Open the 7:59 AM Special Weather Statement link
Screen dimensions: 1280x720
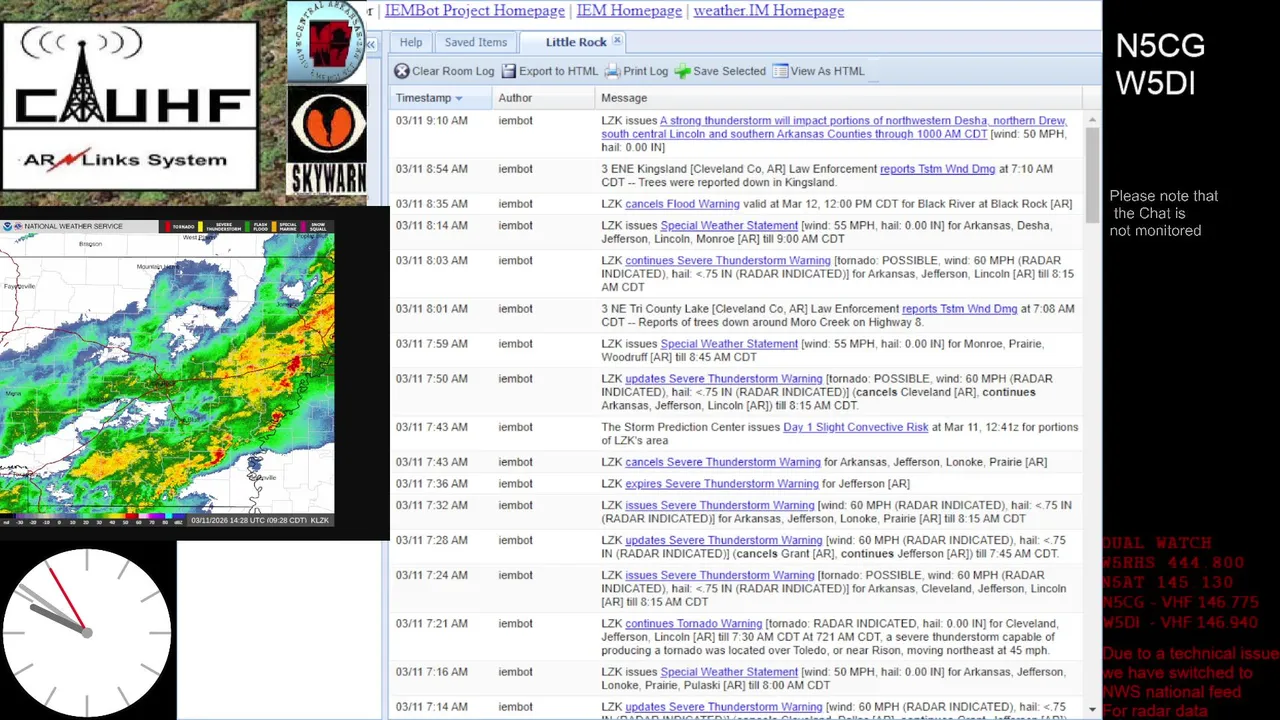[x=729, y=344]
